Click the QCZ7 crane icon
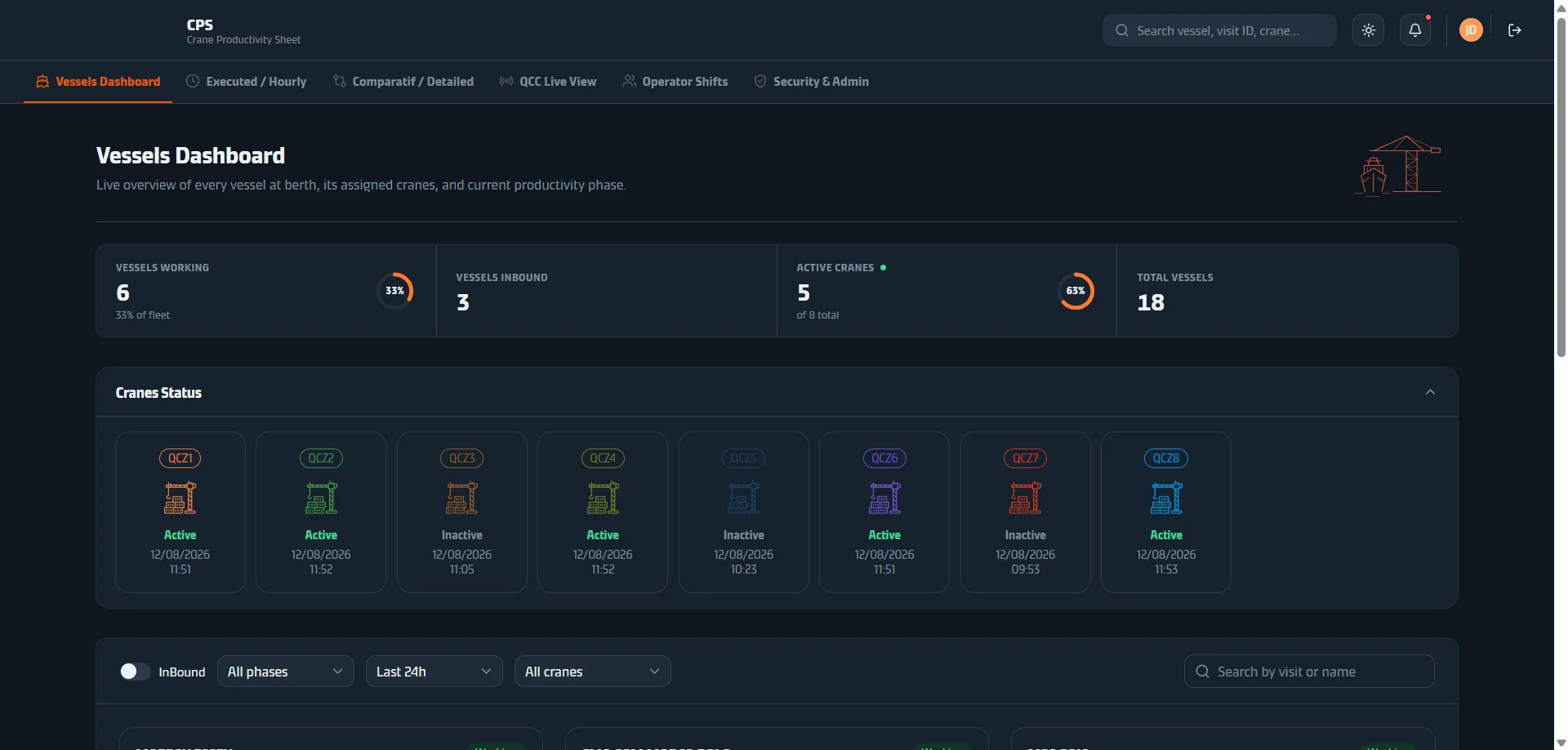This screenshot has height=750, width=1568. pyautogui.click(x=1026, y=498)
